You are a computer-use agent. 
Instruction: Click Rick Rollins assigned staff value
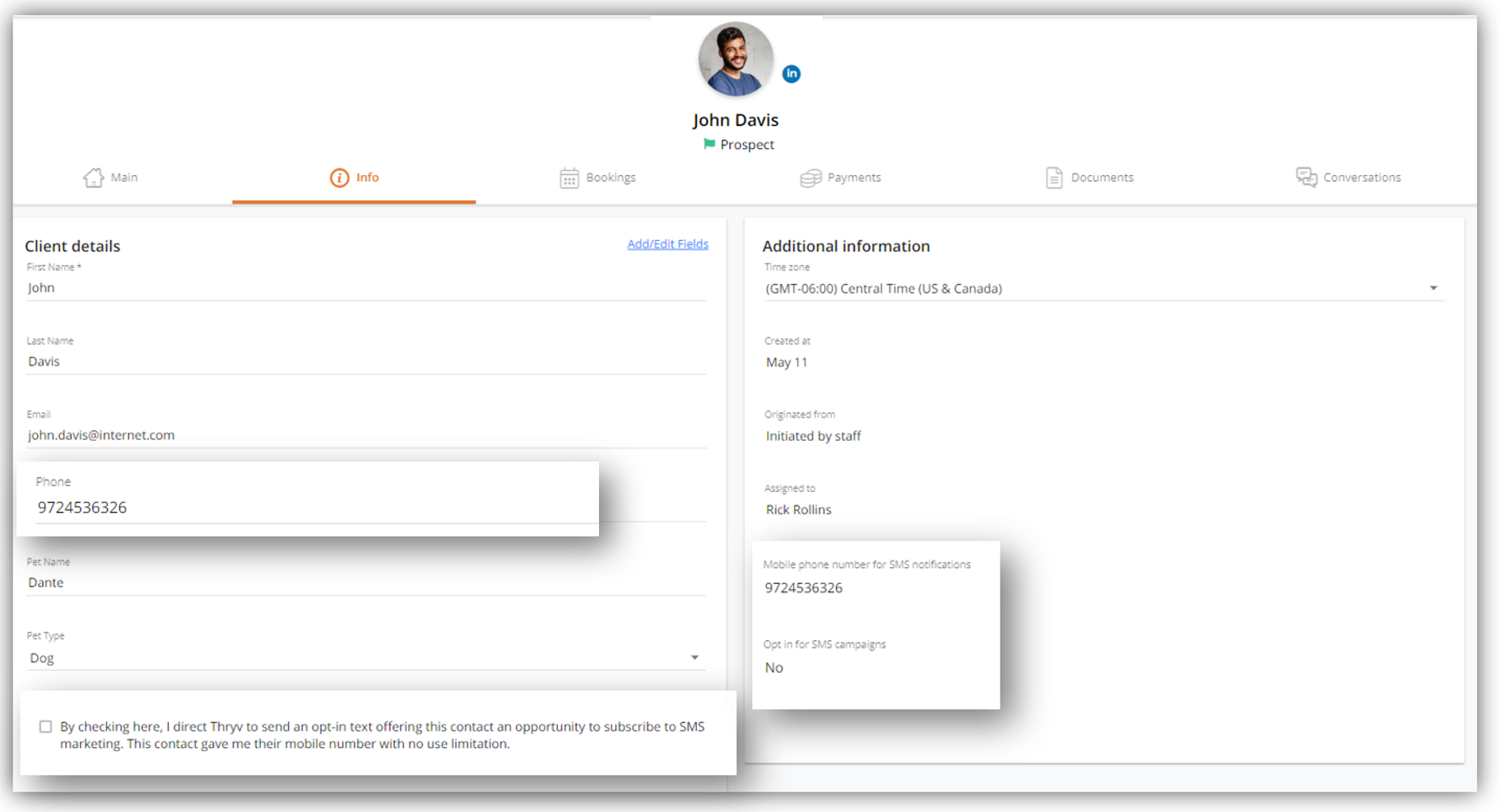(798, 509)
